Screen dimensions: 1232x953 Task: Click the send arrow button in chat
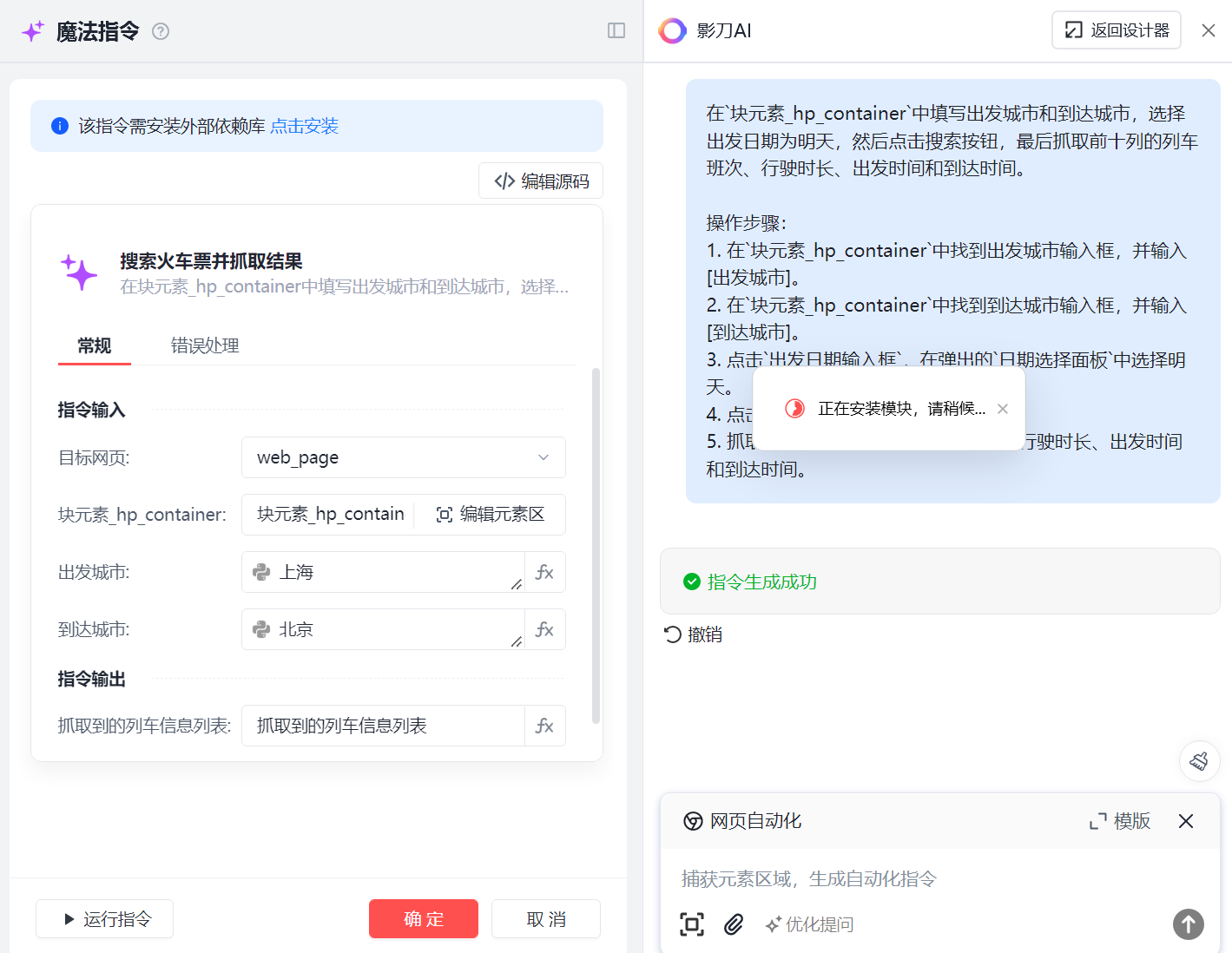(x=1188, y=924)
